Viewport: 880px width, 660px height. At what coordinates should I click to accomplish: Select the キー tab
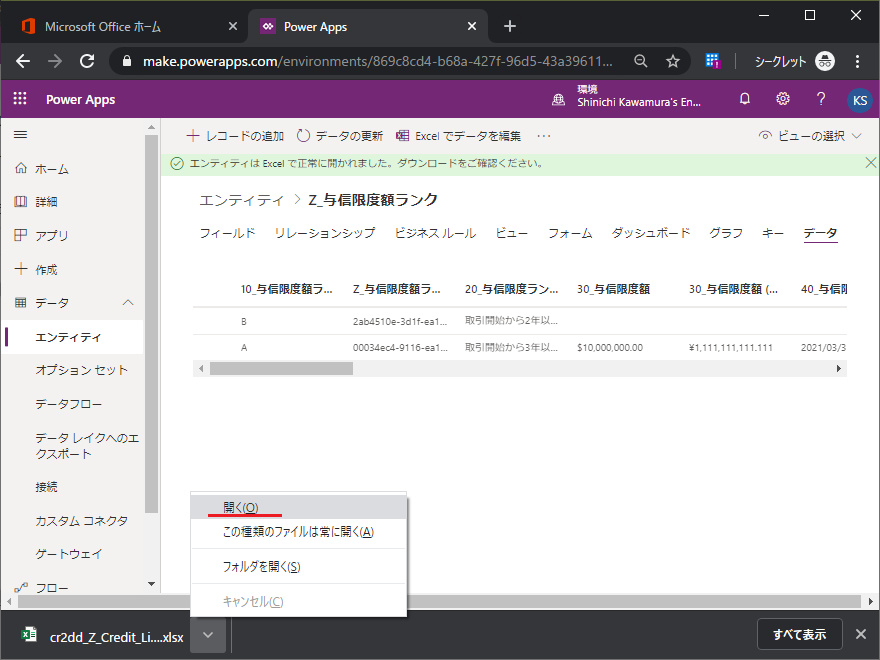[x=773, y=233]
